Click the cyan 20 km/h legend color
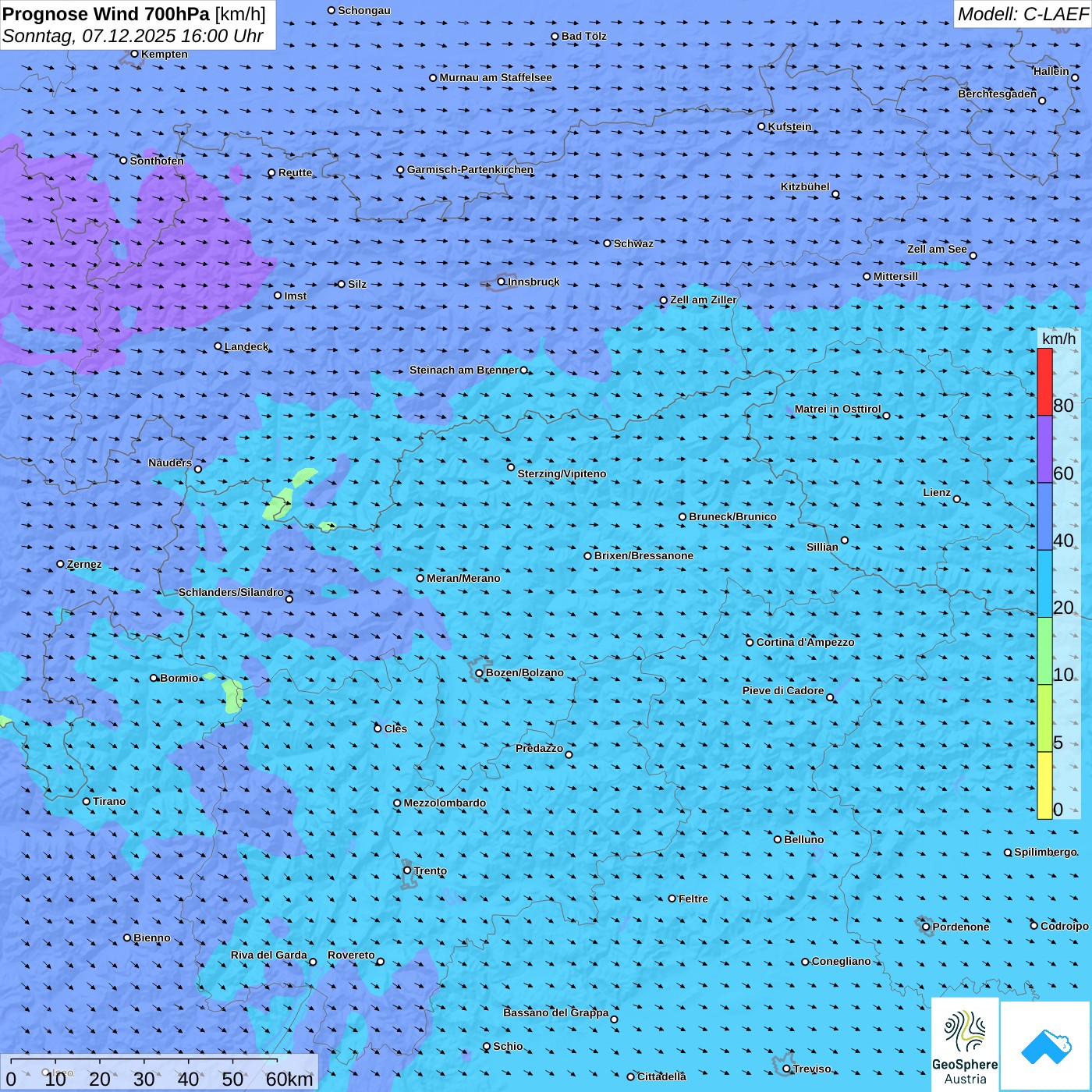1092x1092 pixels. pyautogui.click(x=1044, y=584)
